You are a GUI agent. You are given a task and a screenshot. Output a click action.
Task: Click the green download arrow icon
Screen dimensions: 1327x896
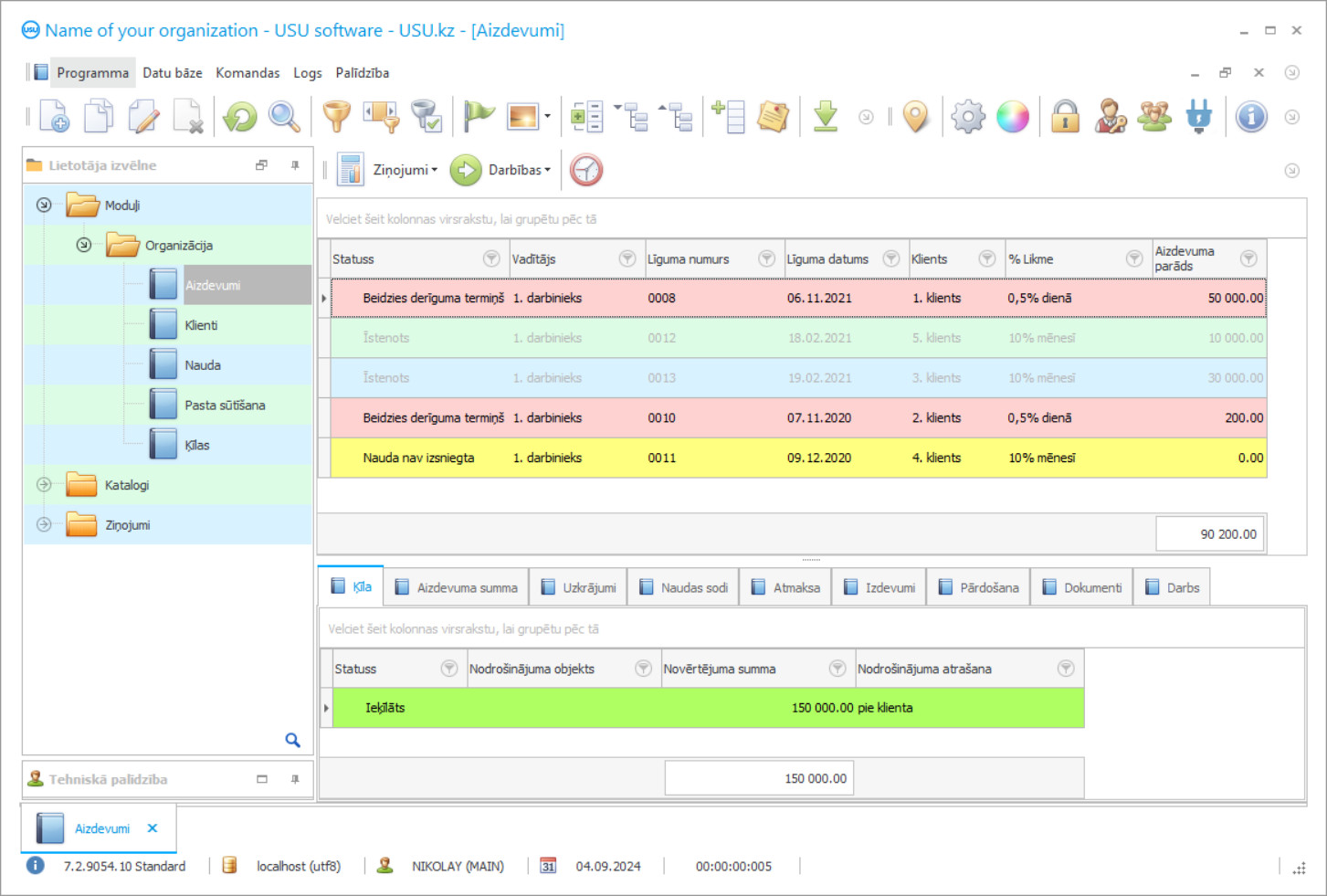point(826,117)
